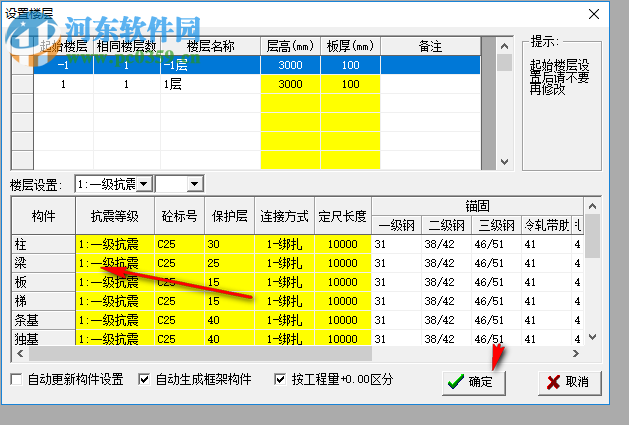The image size is (629, 425).
Task: Click the 一级钢 anchorage column header
Action: (x=396, y=225)
